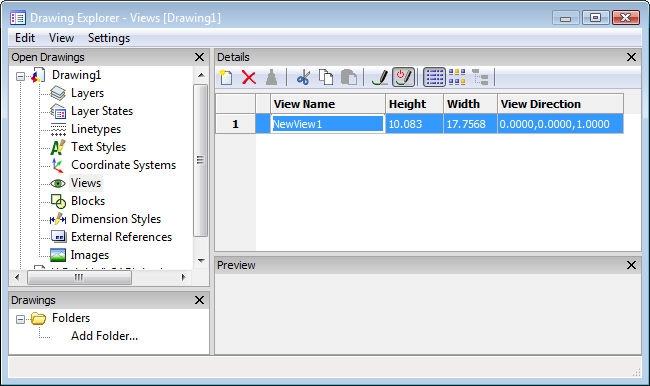Click the View Direction column header
650x386 pixels.
click(x=560, y=104)
